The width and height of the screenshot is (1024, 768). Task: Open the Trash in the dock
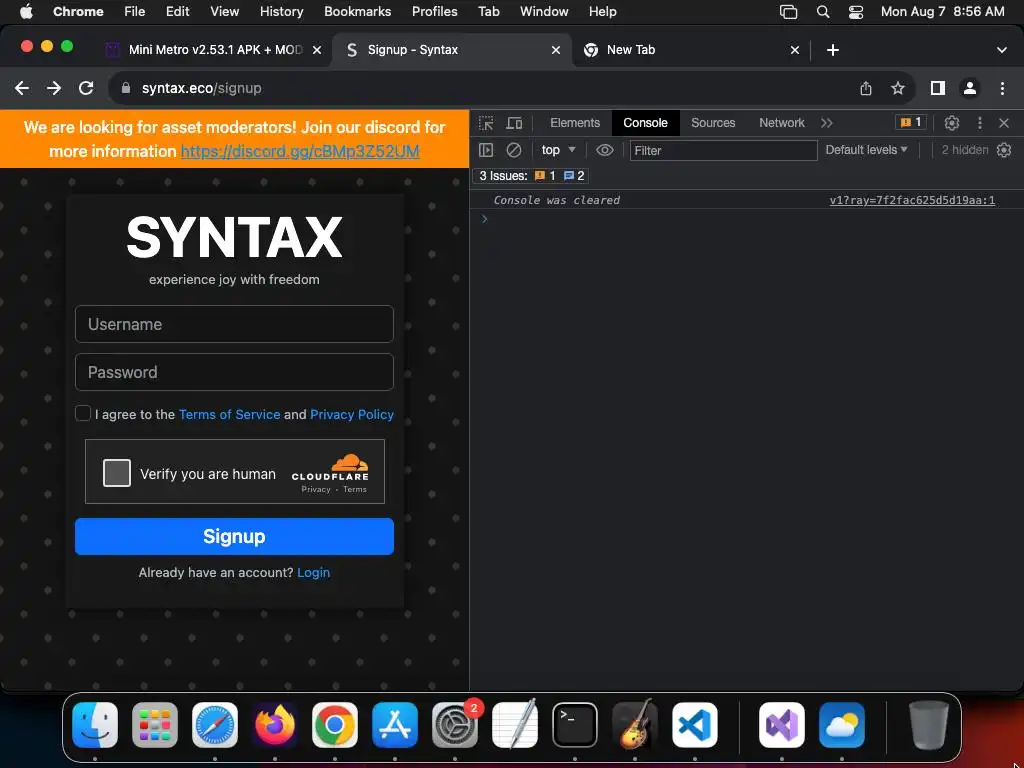pyautogui.click(x=929, y=725)
